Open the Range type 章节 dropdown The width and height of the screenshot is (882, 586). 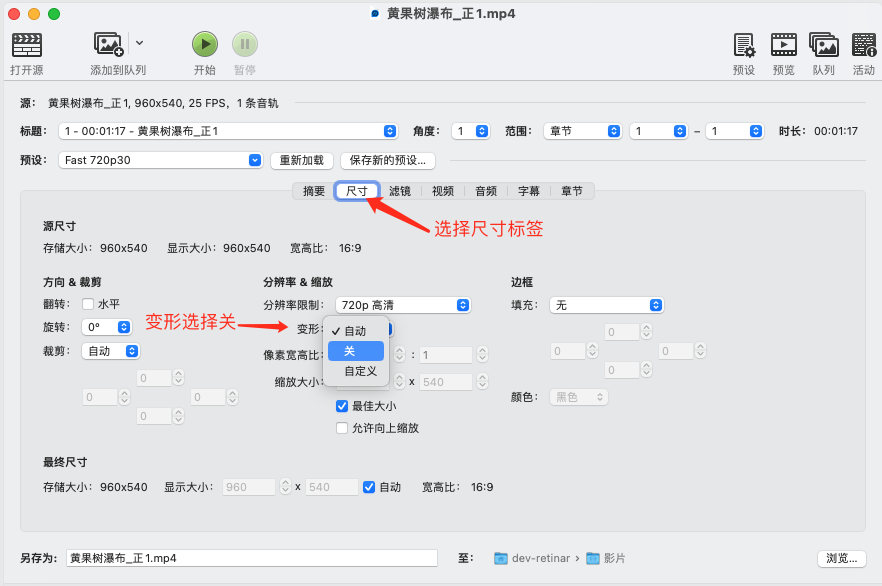[x=582, y=131]
